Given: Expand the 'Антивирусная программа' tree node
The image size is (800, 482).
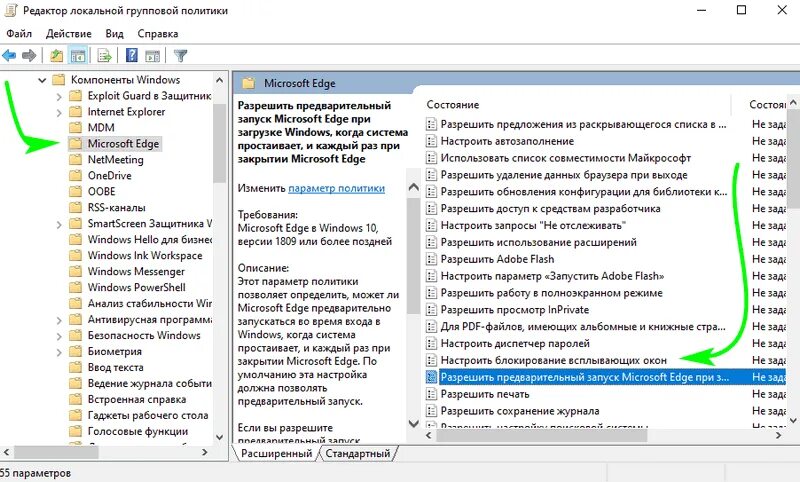Looking at the screenshot, I should point(59,320).
